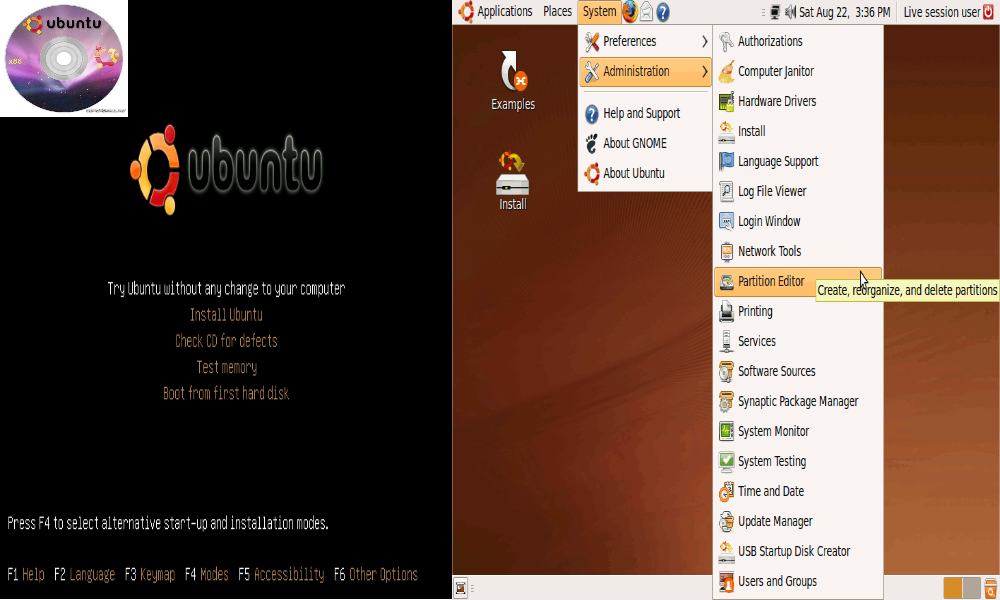Select Install Ubuntu boot option
This screenshot has height=600, width=1000.
(226, 315)
